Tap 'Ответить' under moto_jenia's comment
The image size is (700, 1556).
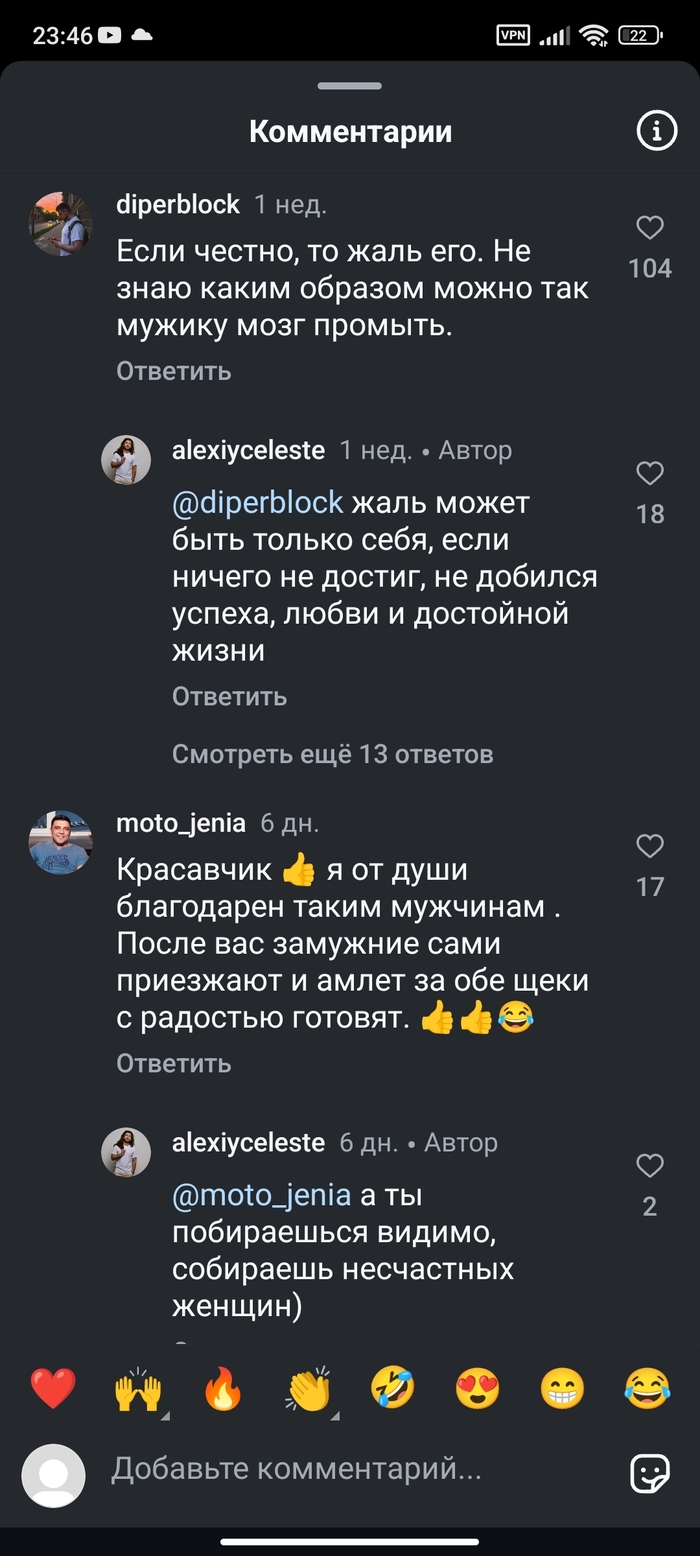[x=174, y=1063]
